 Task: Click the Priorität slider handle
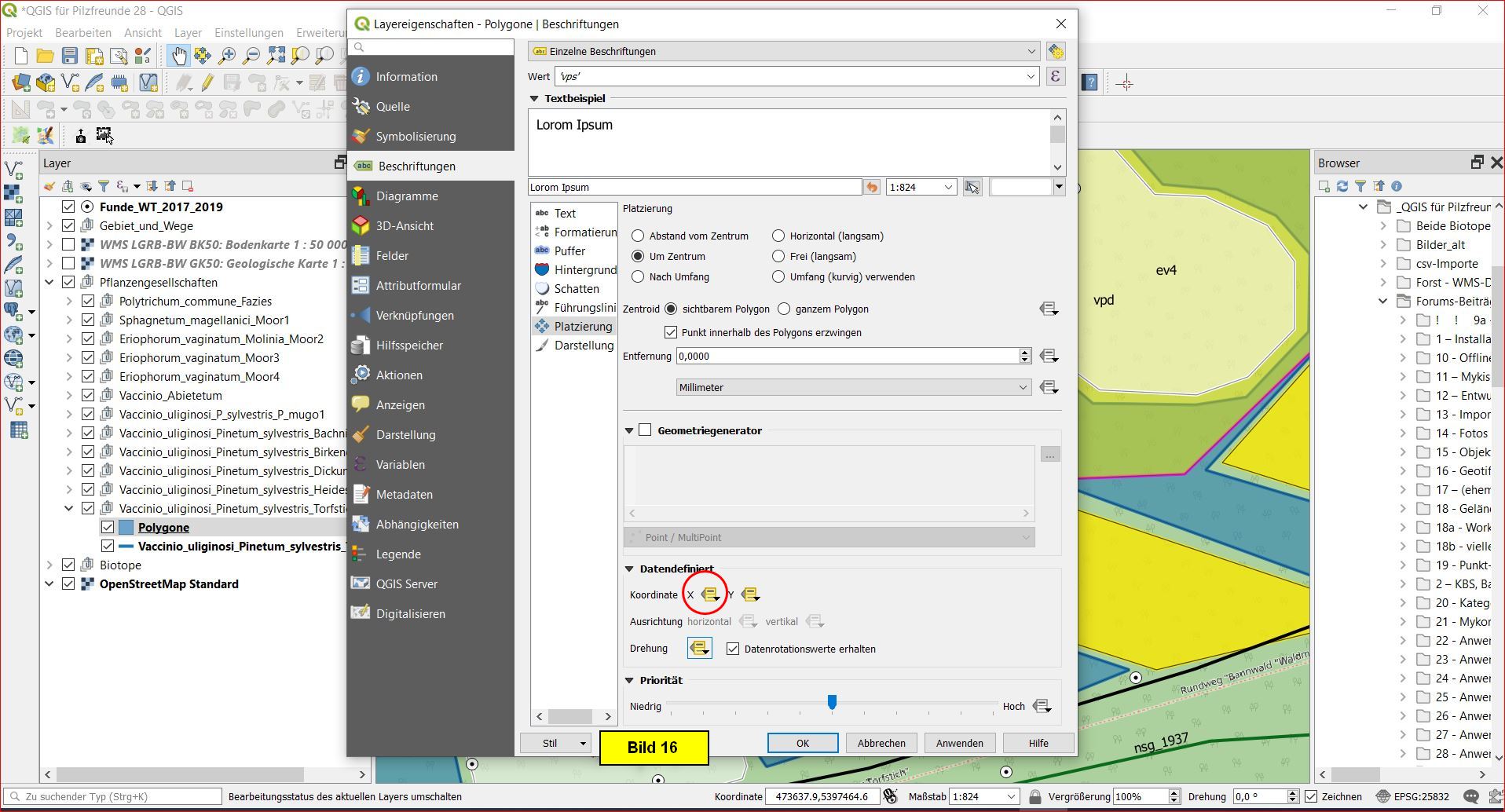pyautogui.click(x=832, y=701)
